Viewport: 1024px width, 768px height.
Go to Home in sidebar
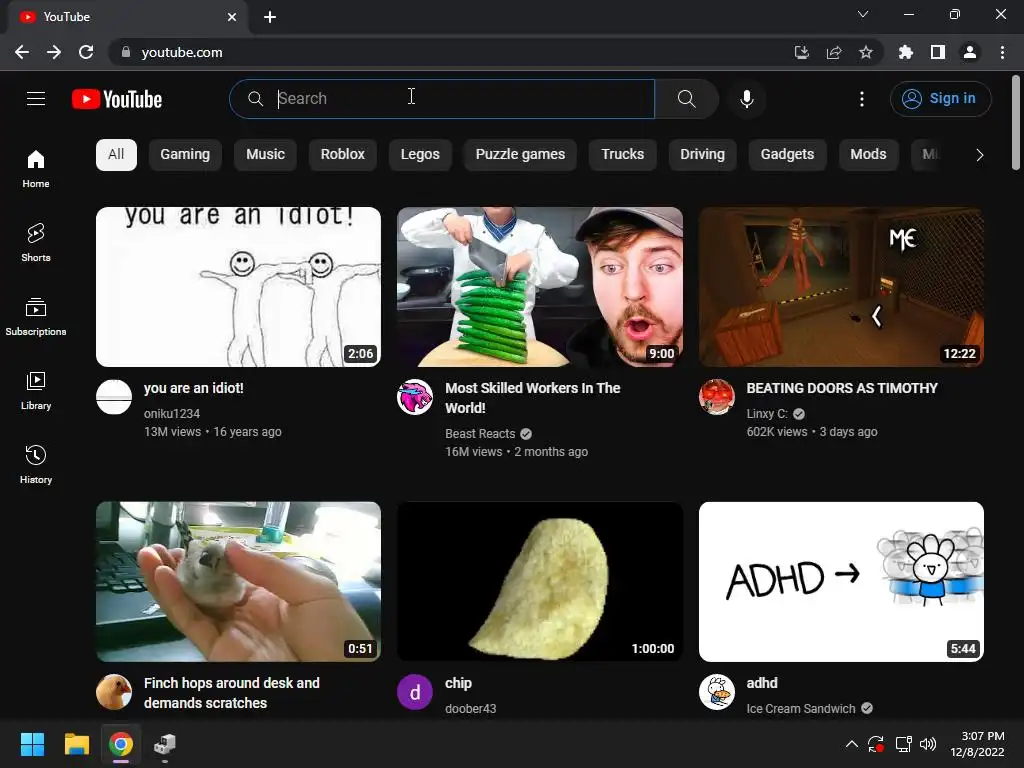(36, 169)
